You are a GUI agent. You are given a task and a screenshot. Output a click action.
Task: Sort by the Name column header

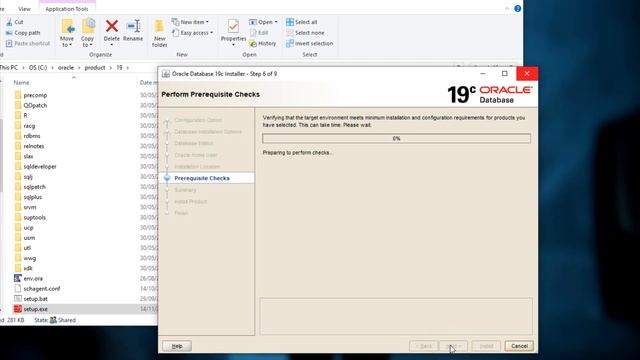point(21,82)
